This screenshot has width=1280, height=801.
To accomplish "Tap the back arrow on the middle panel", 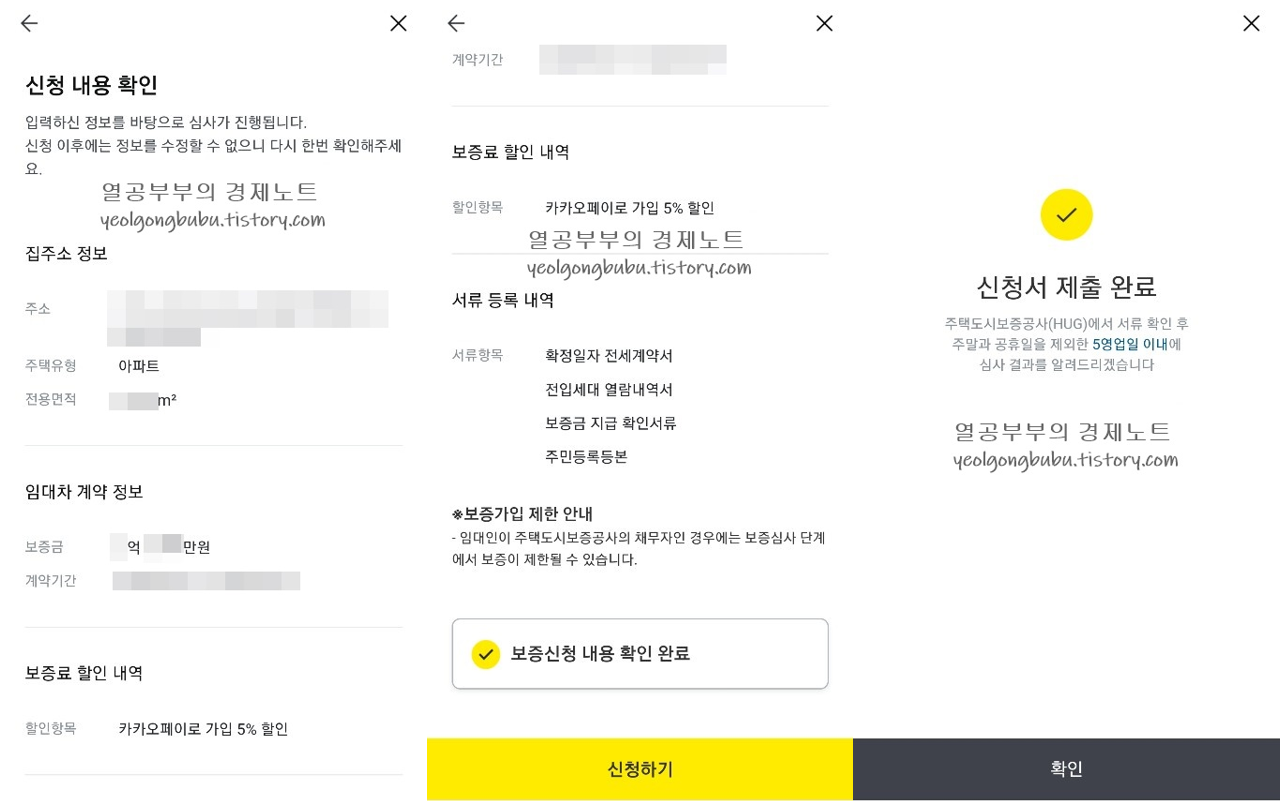I will (456, 23).
